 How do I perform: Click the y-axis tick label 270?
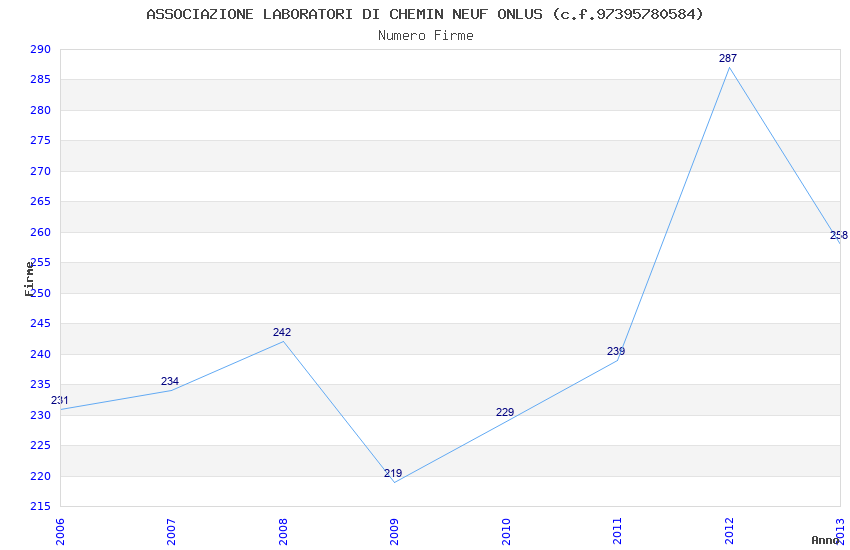40,171
